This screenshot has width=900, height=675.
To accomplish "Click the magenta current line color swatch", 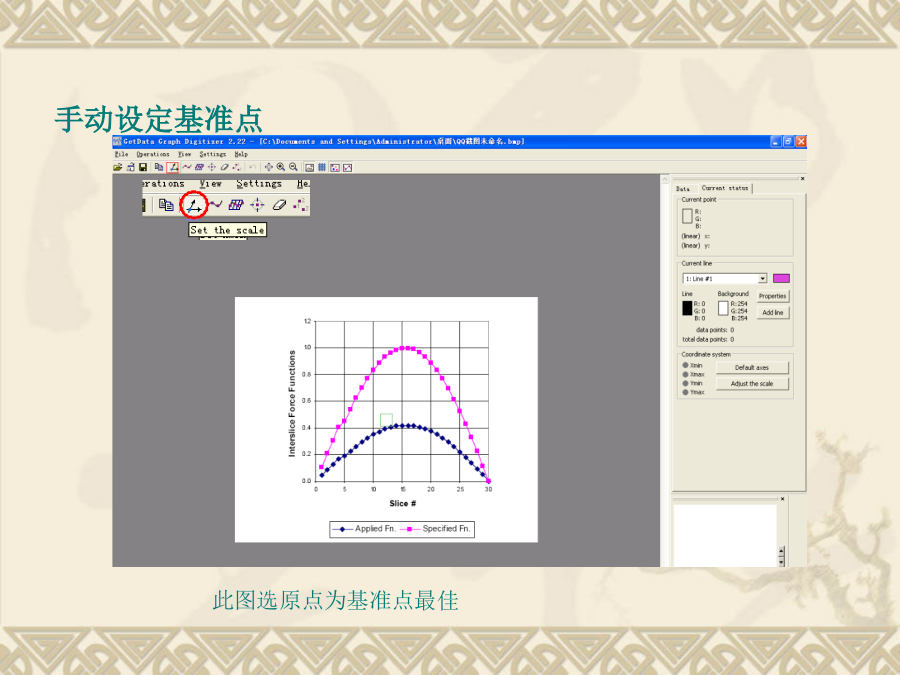I will coord(781,278).
